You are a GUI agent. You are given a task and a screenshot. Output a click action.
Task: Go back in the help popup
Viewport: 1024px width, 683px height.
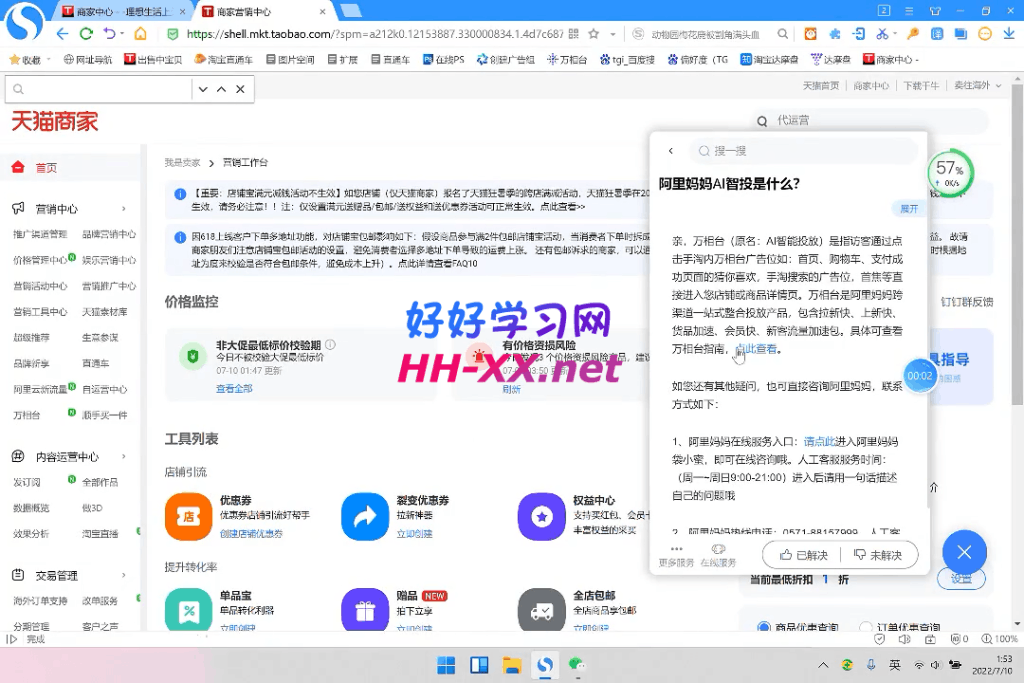(x=671, y=151)
